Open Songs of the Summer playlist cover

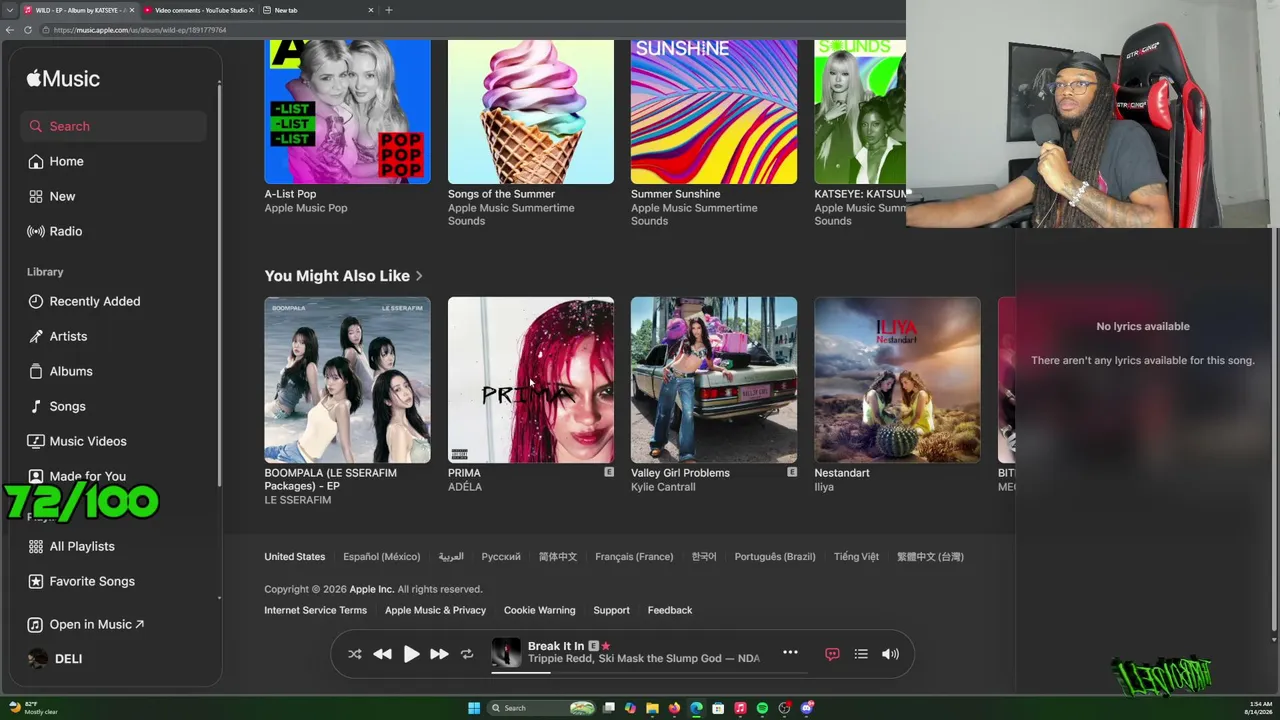[x=531, y=112]
